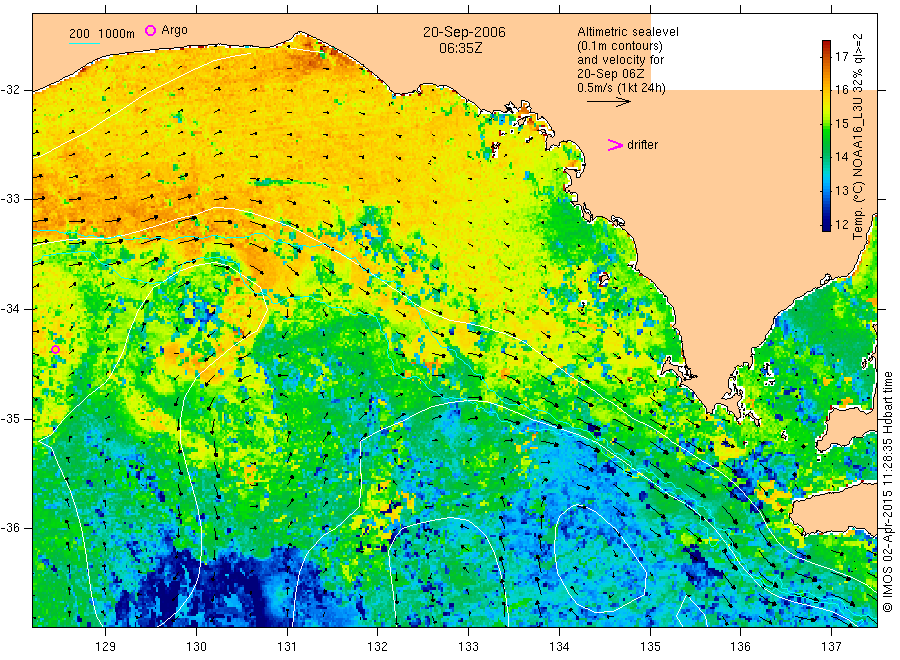Click the magenta Argo float marker near longitude 128.5
Screen dimensions: 900x660
[55, 350]
